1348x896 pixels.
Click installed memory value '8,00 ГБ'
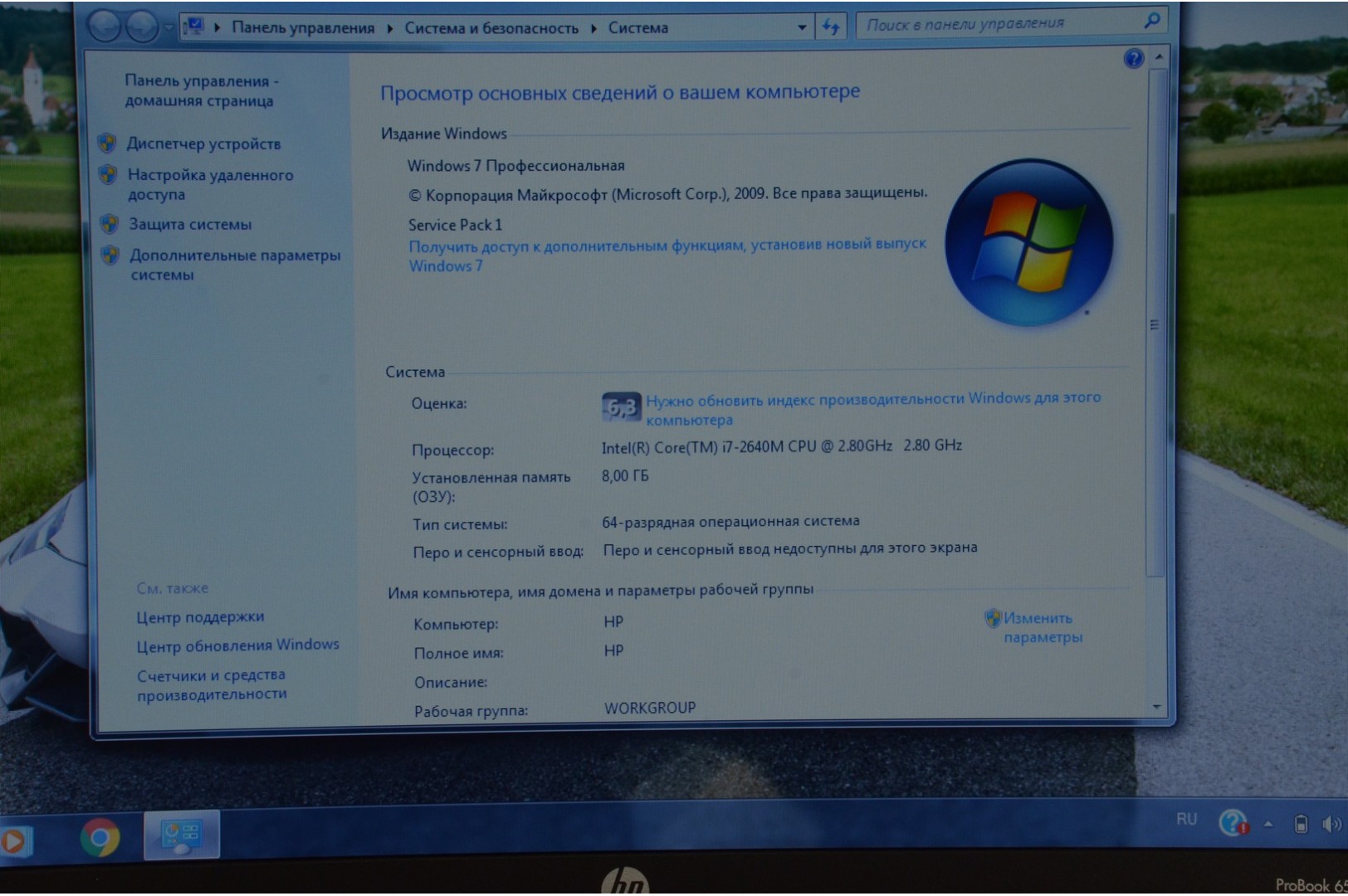(x=625, y=476)
